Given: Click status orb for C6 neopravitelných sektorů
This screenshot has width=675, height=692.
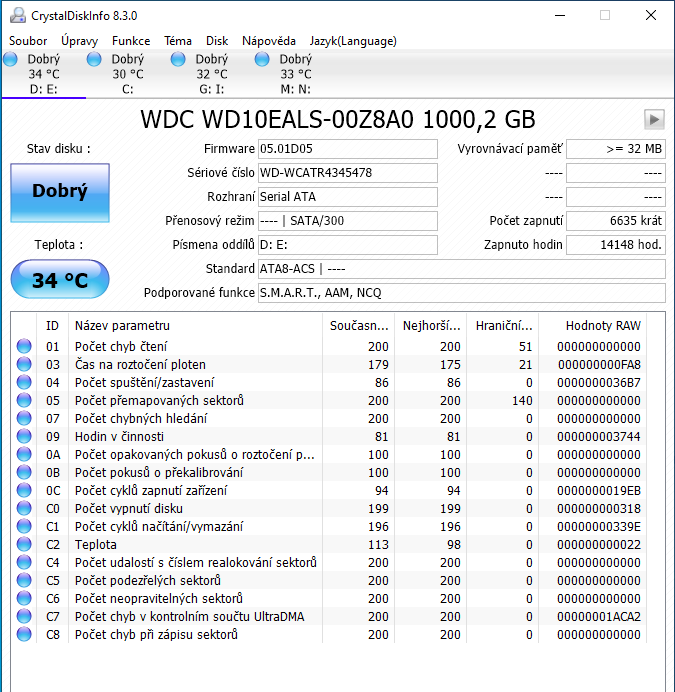Looking at the screenshot, I should point(24,598).
